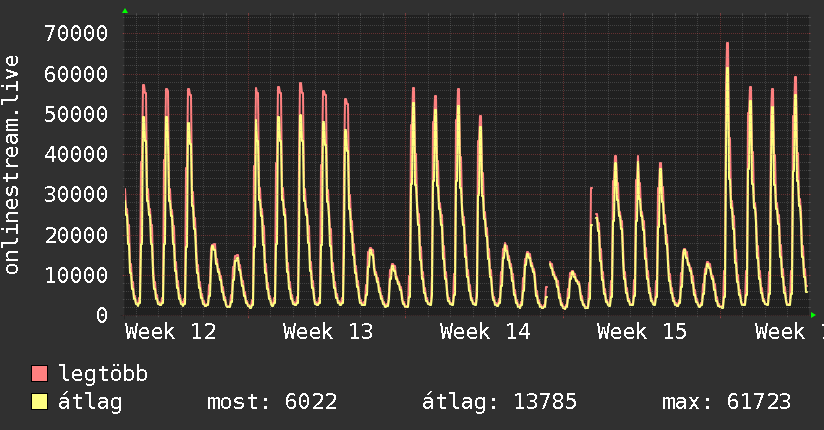Click the 50000 y-axis label

(x=76, y=114)
